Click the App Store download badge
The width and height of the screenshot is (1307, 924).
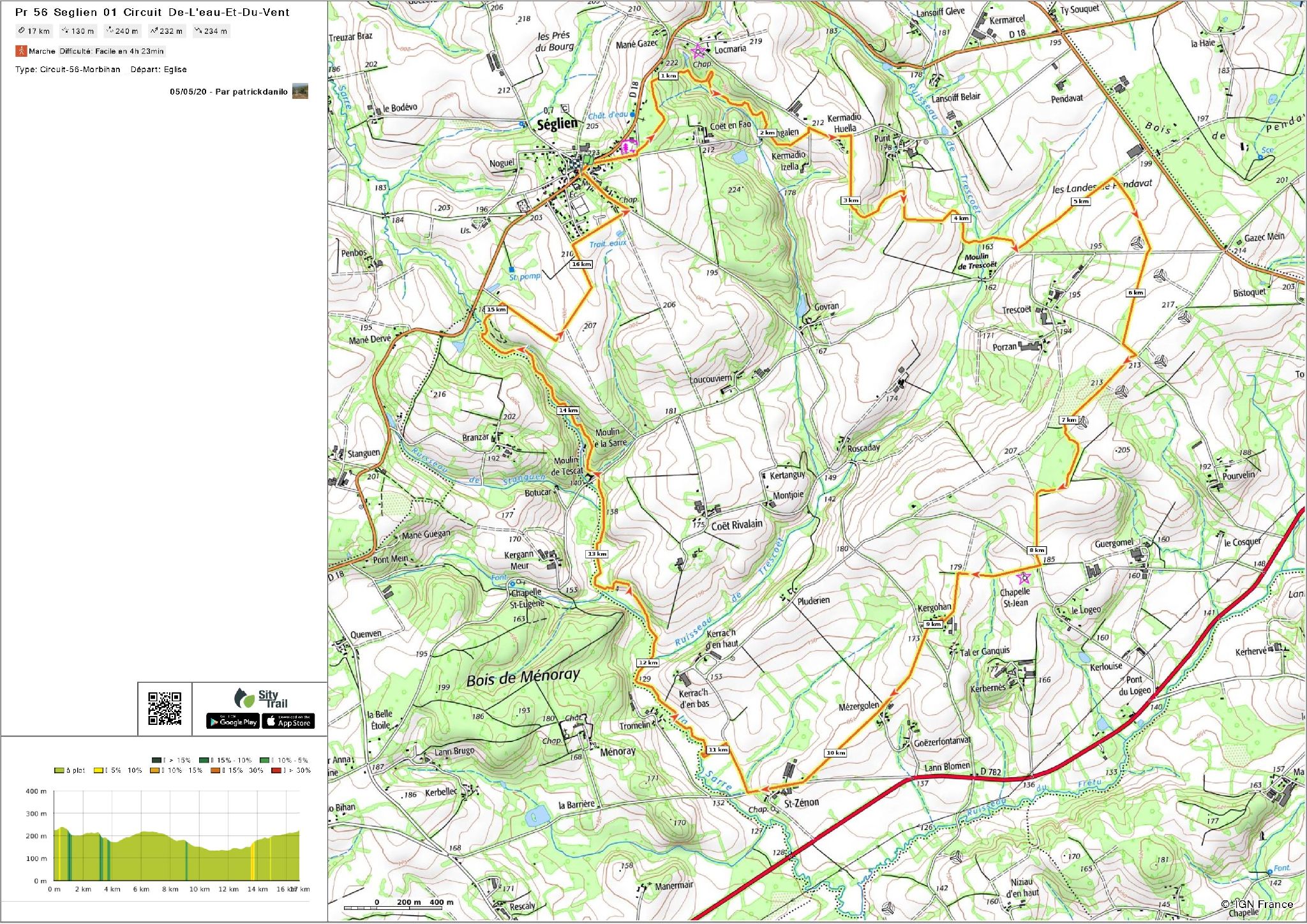click(288, 722)
